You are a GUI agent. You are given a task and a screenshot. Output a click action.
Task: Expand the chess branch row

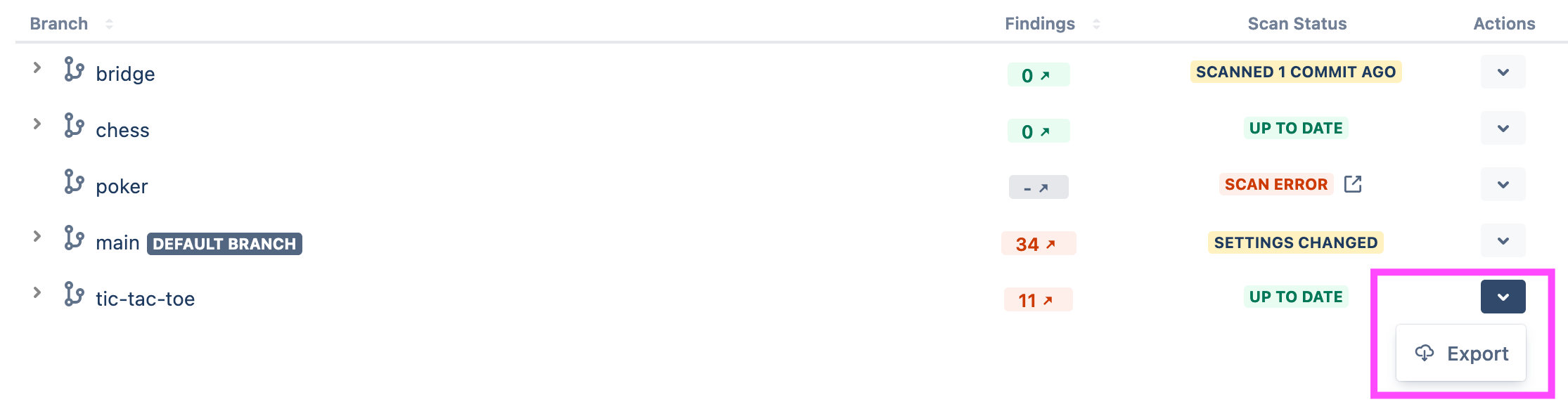tap(37, 124)
